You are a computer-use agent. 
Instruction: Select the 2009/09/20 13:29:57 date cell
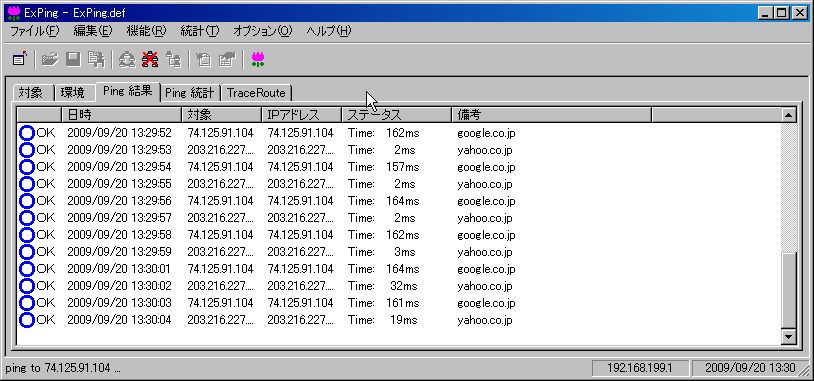[x=119, y=218]
